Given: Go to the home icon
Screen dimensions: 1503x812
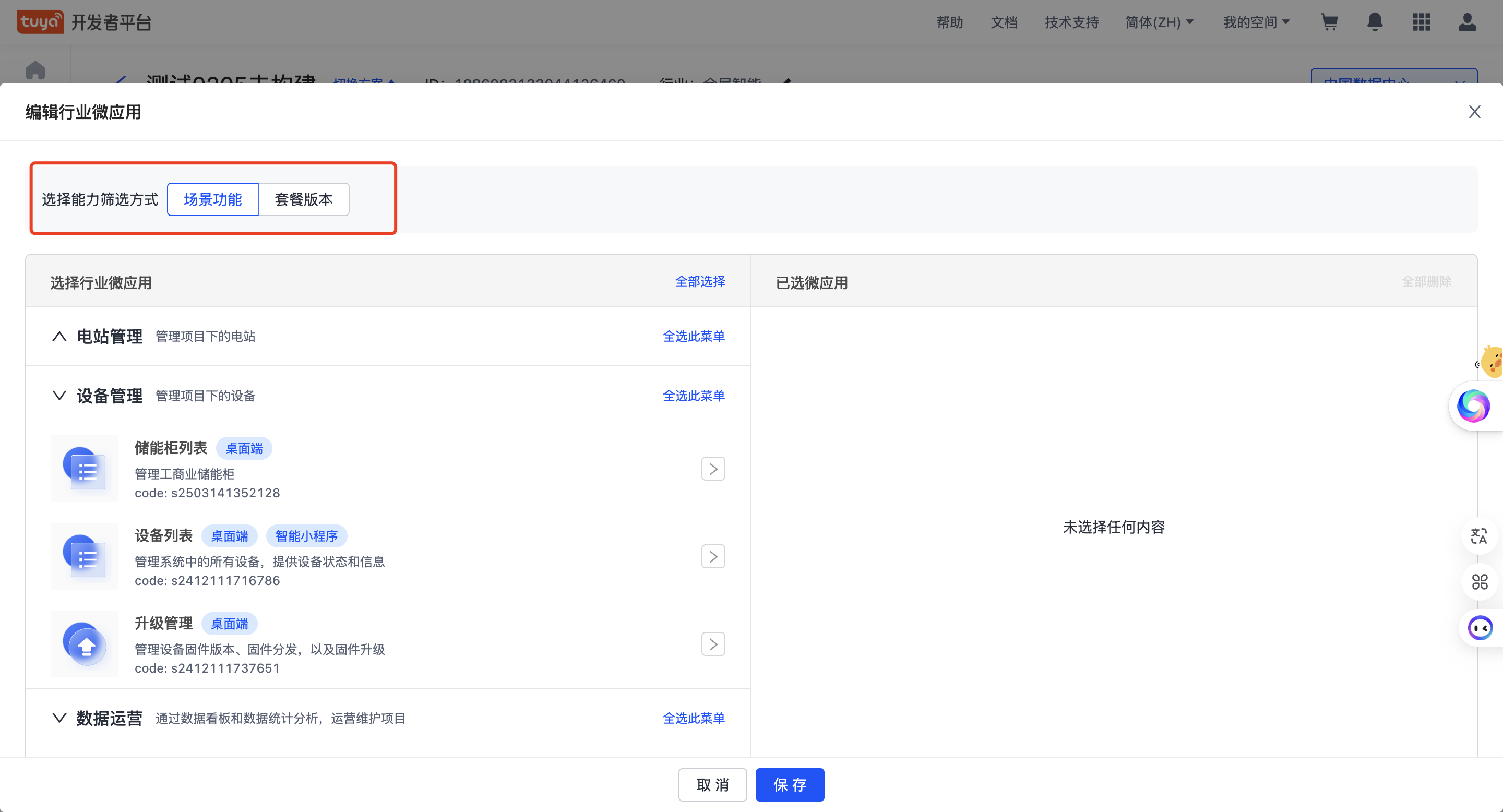Looking at the screenshot, I should click(35, 70).
